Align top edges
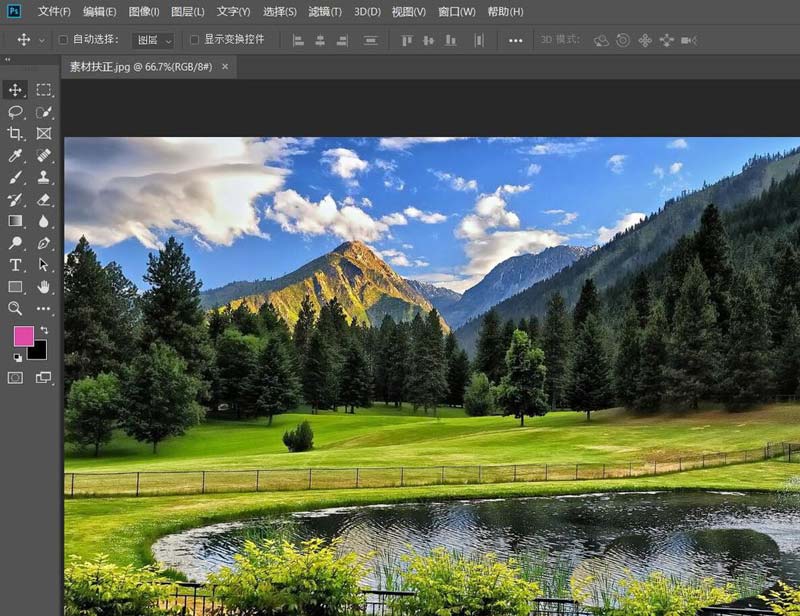Viewport: 800px width, 616px height. tap(407, 40)
